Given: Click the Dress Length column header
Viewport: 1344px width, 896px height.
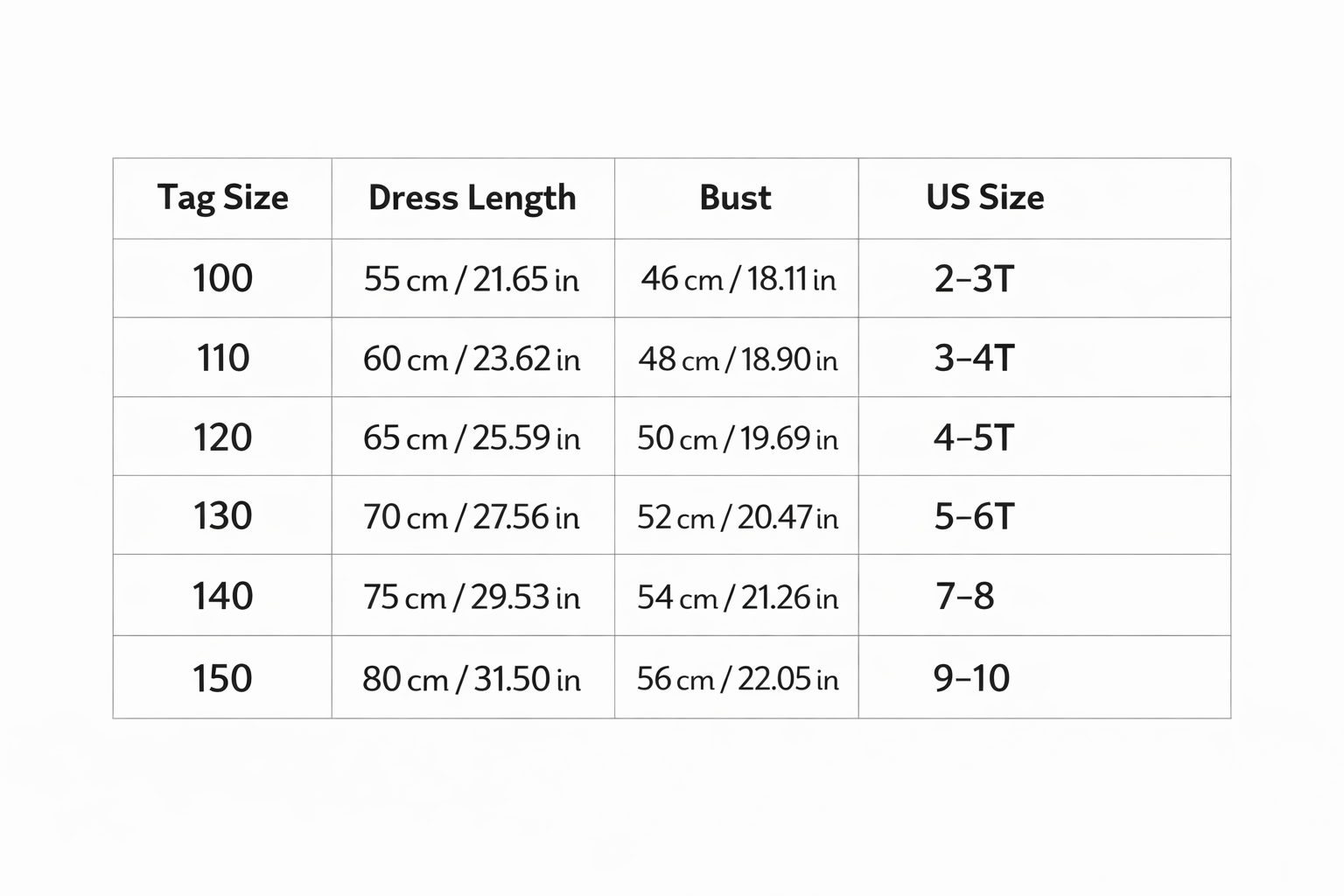Looking at the screenshot, I should point(472,198).
